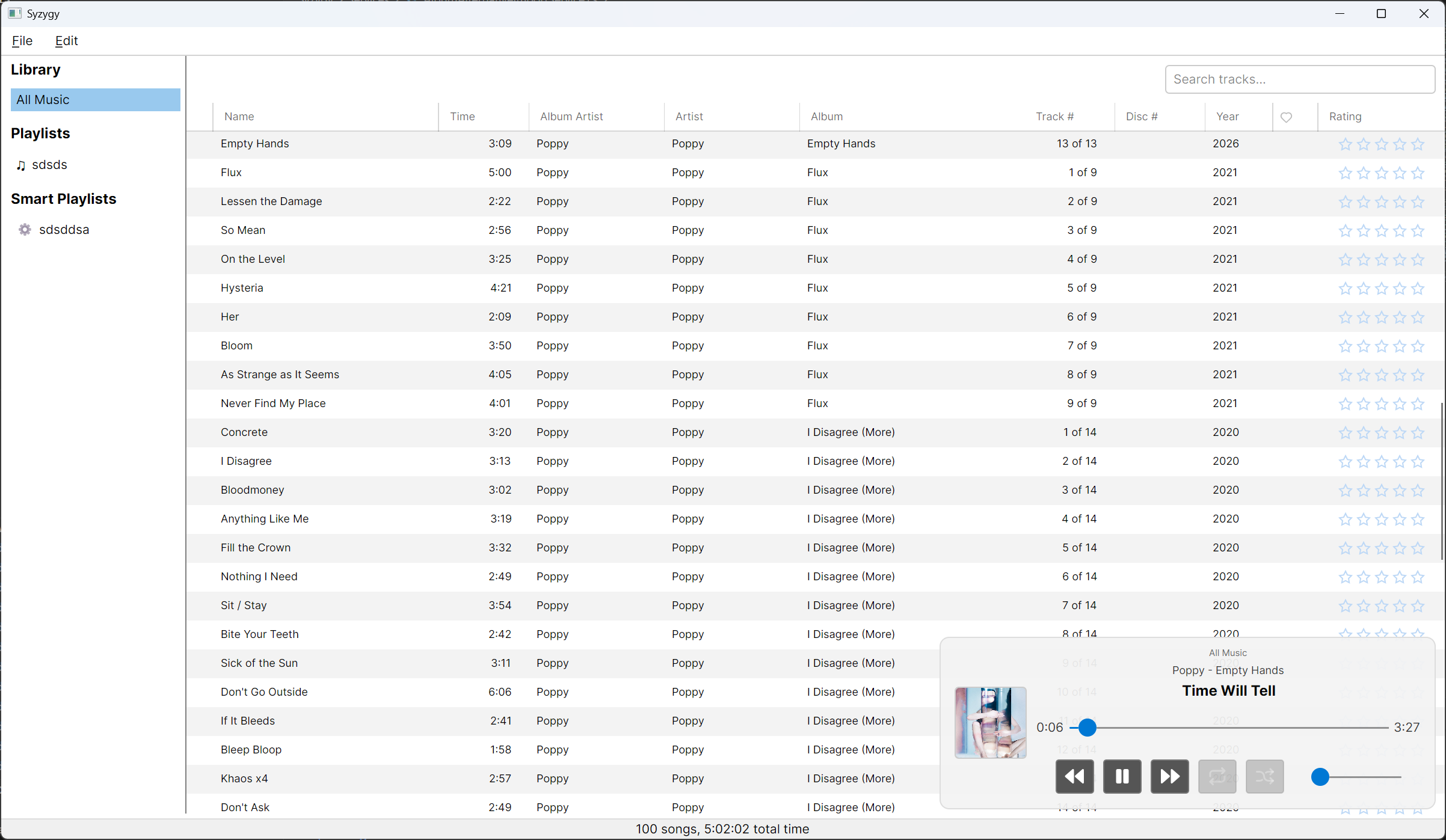
Task: Rate Empty Hands track five stars
Action: click(x=1418, y=144)
